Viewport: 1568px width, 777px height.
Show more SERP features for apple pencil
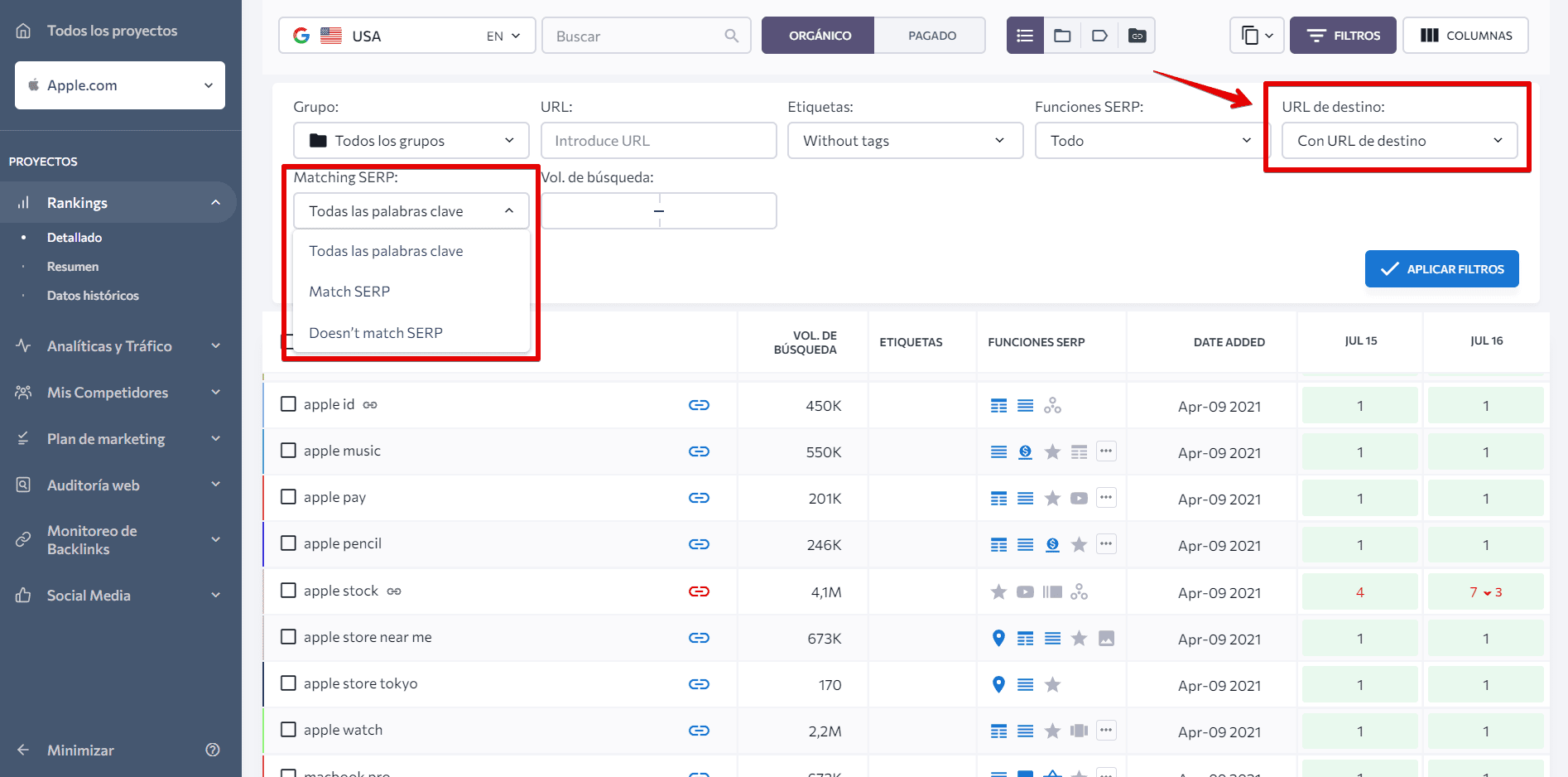[1106, 544]
